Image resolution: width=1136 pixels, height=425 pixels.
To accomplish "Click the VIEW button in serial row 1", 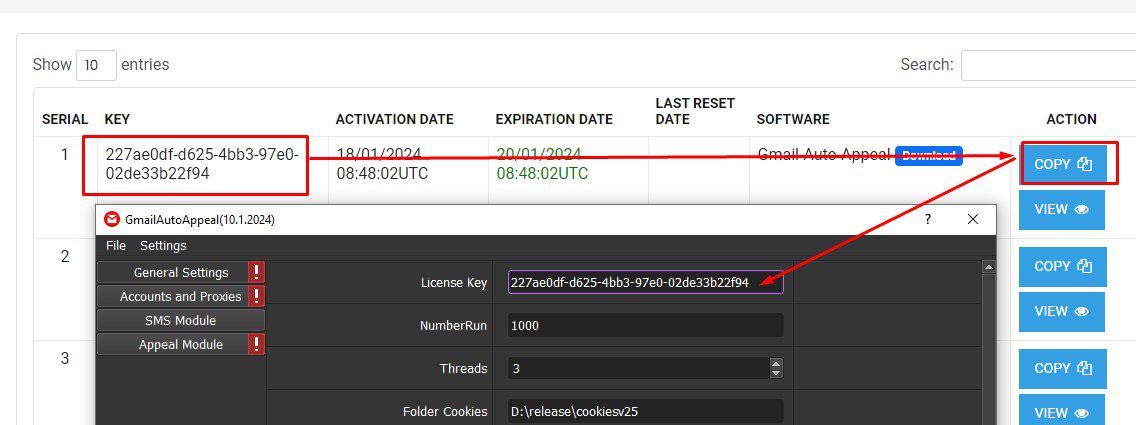I will tap(1061, 209).
